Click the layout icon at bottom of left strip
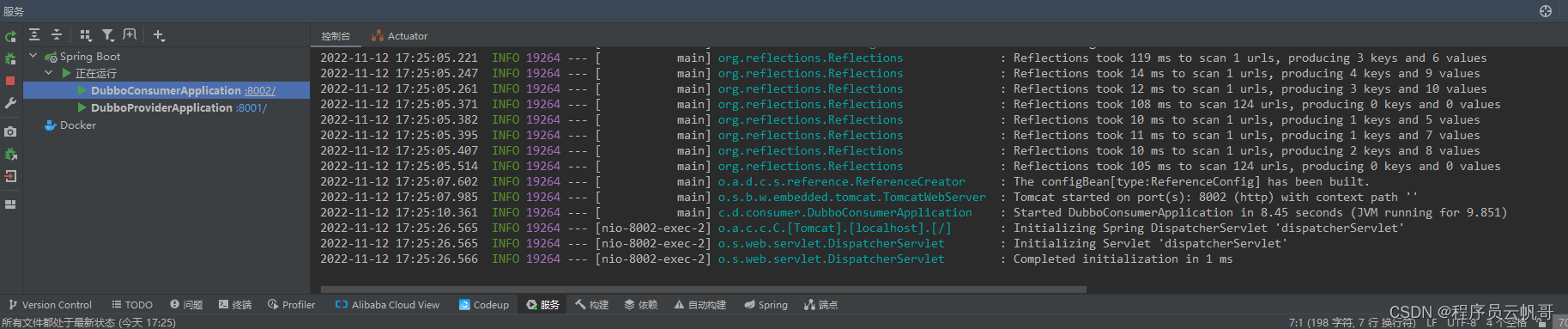Screen dimensions: 1568x329 click(x=10, y=204)
